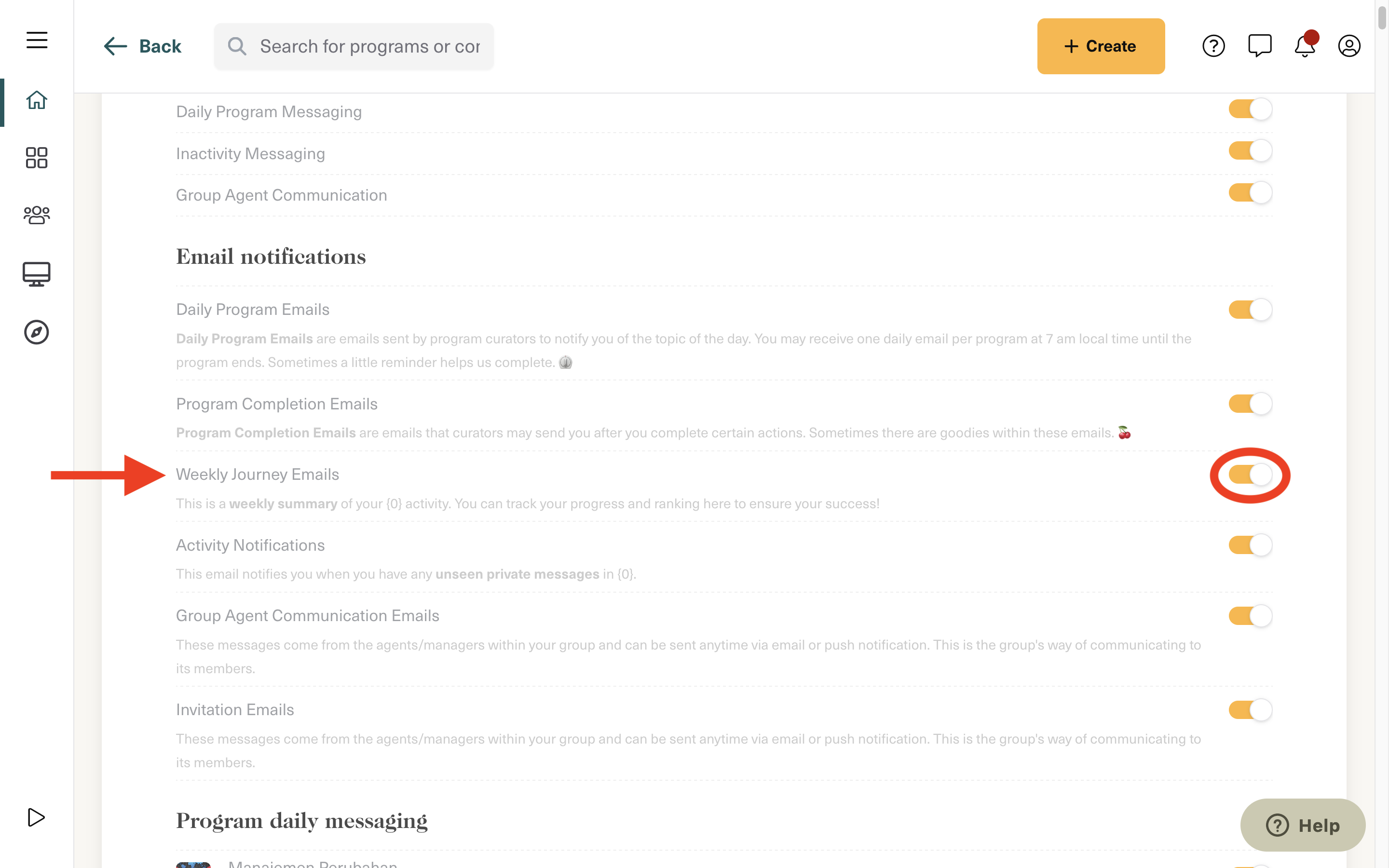Open the help question mark icon
The image size is (1389, 868).
1213,46
